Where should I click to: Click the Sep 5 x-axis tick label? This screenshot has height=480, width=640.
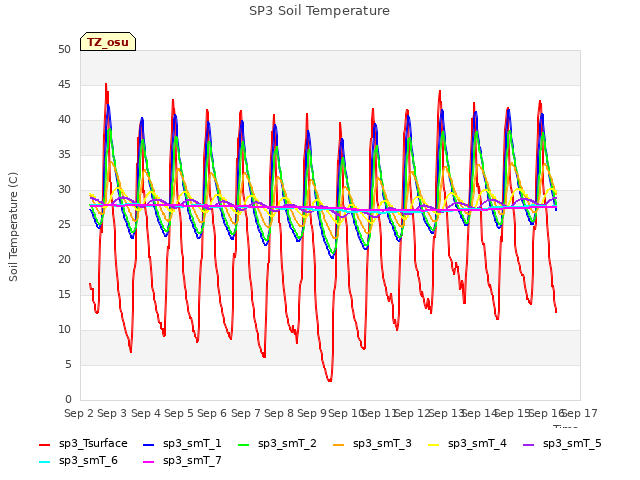[x=179, y=413]
